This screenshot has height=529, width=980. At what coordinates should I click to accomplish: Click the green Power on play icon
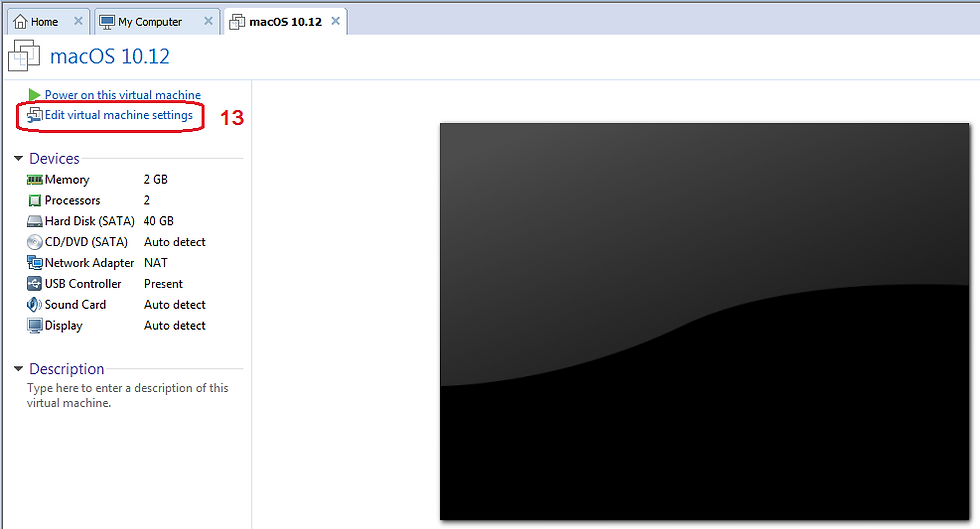click(34, 95)
